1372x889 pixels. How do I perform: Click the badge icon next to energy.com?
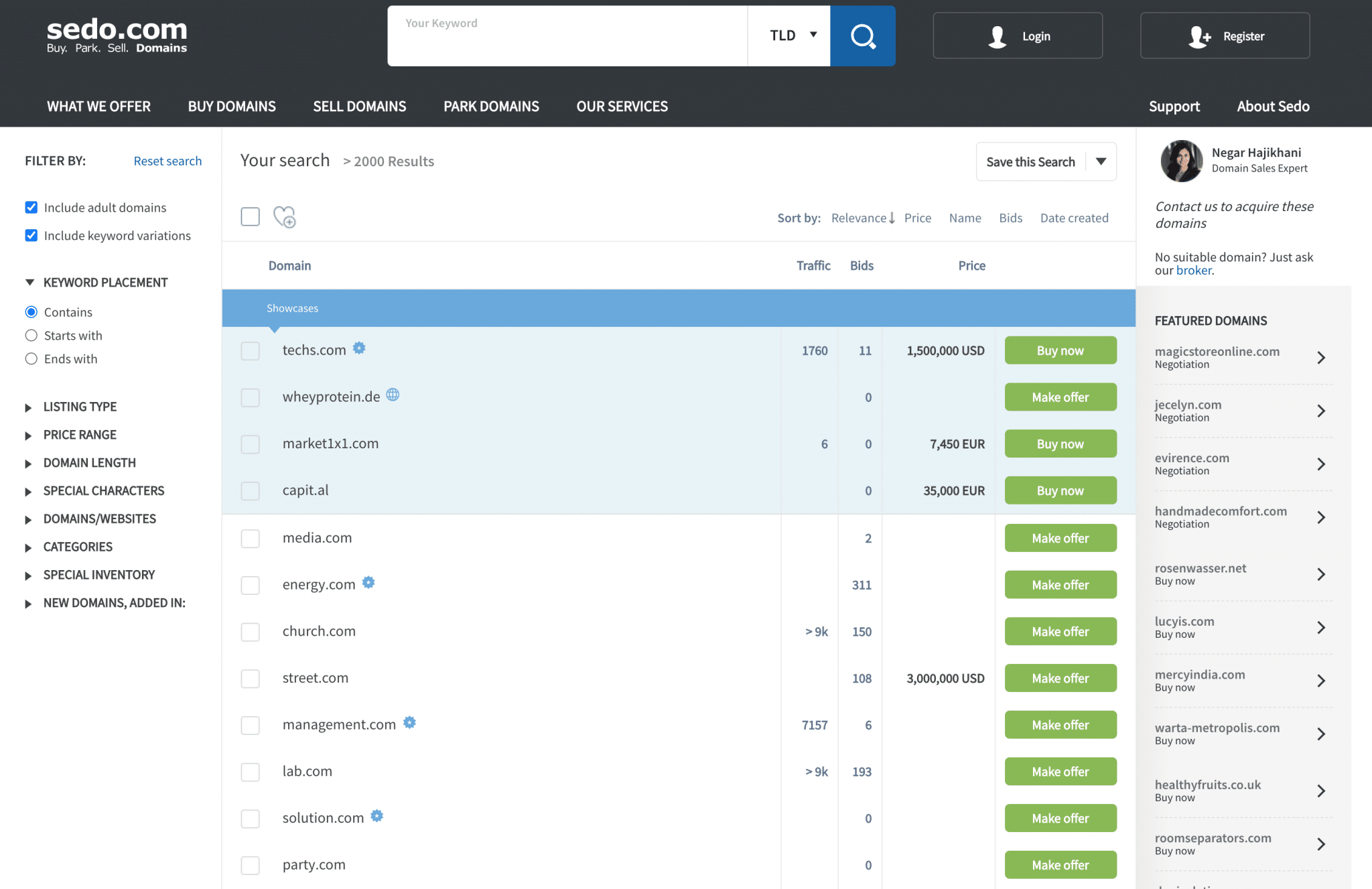[x=368, y=582]
